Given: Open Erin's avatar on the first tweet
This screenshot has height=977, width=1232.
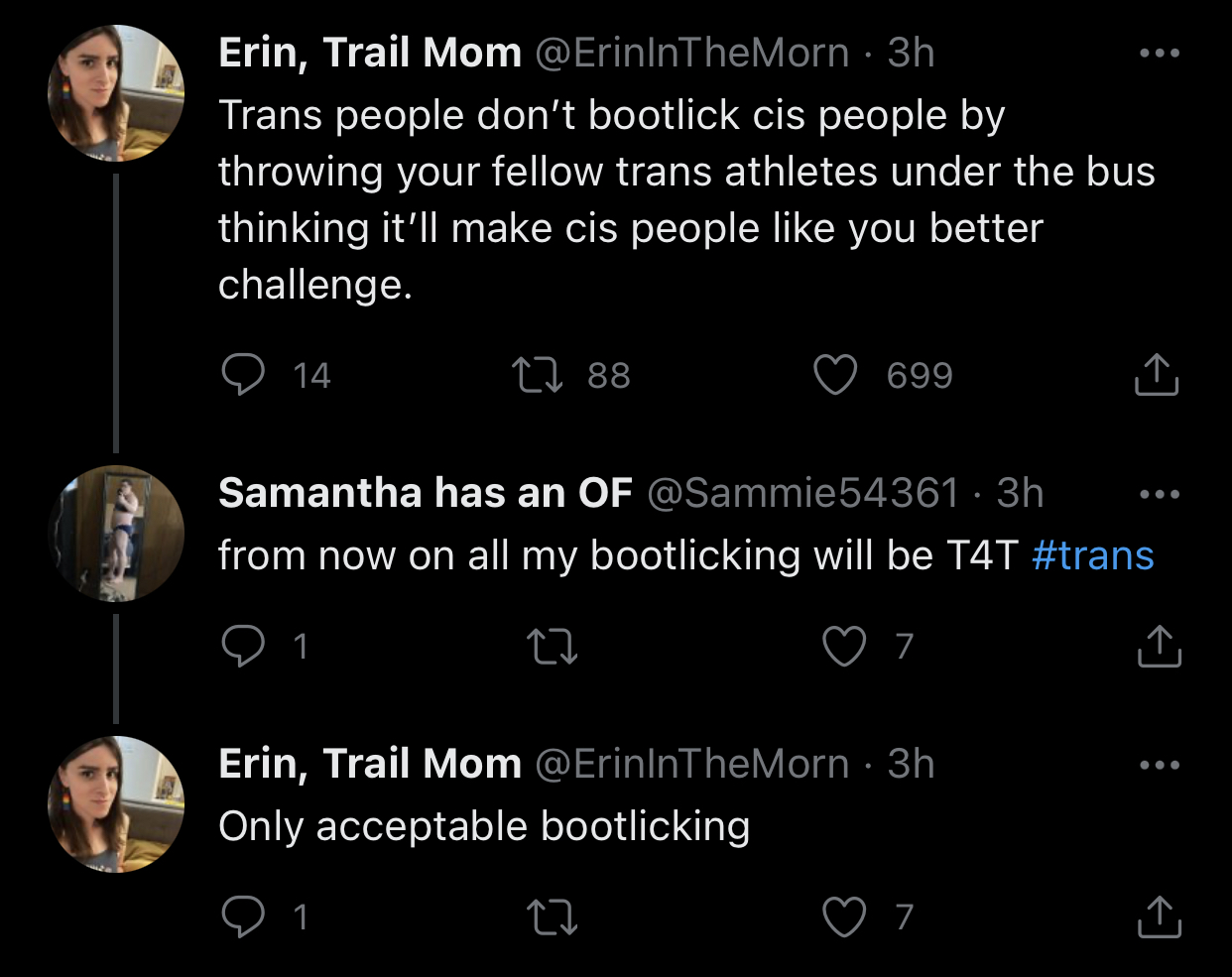Looking at the screenshot, I should [116, 93].
